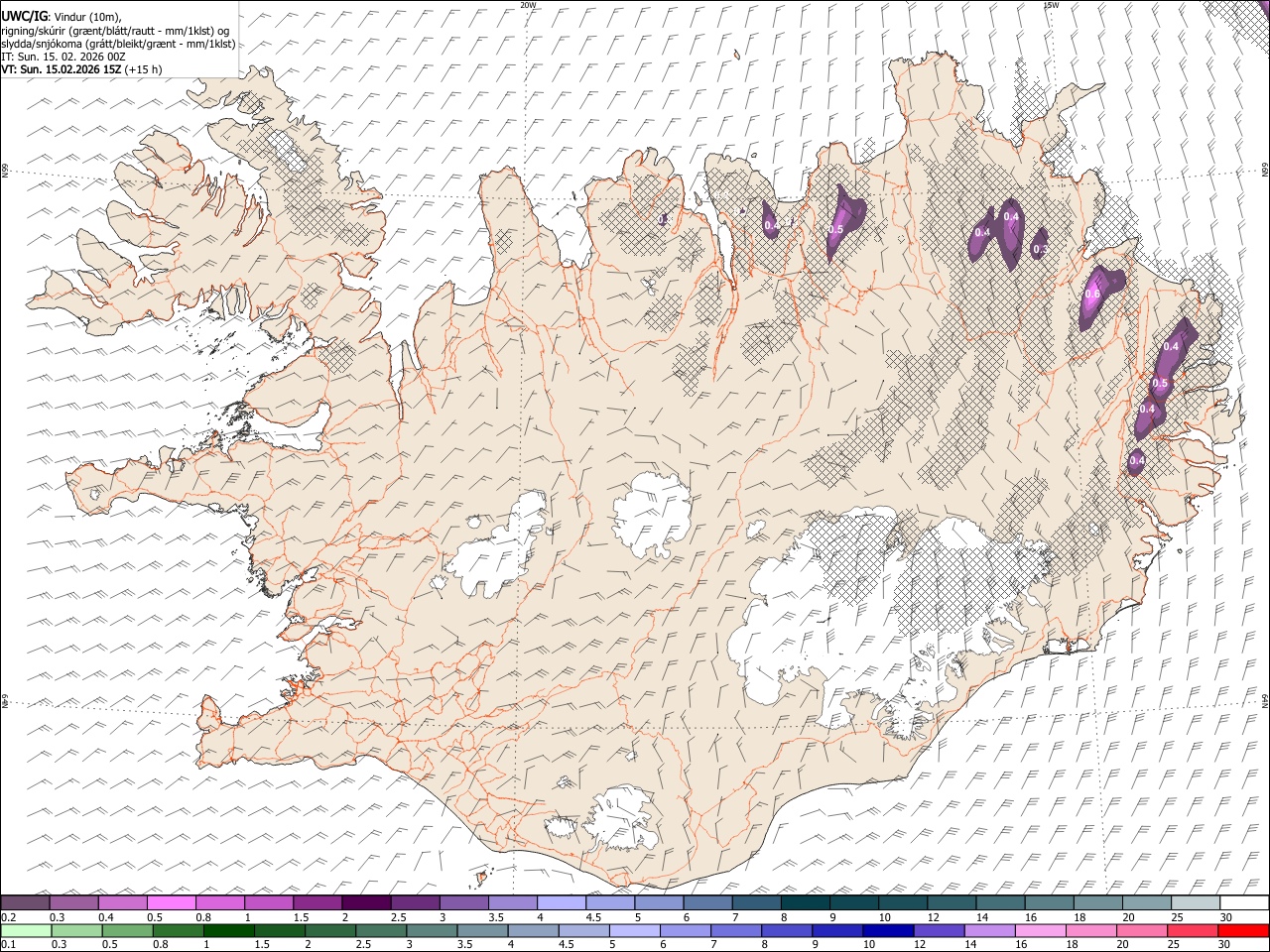
Task: Click the 'slydda/snjókoma' legend description line
Action: [118, 44]
